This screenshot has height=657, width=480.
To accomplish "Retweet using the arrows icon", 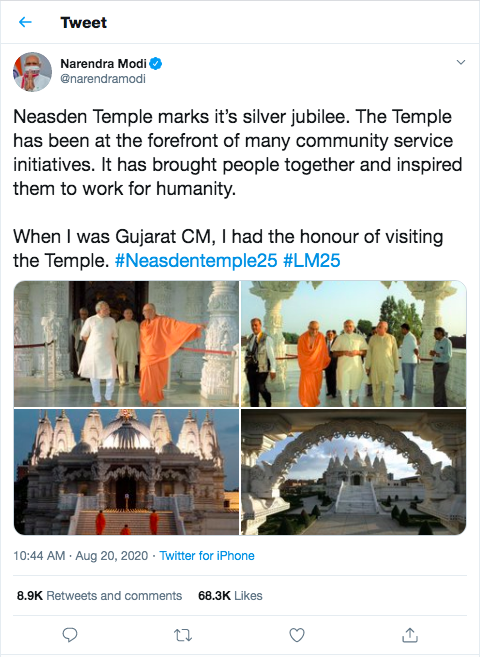I will click(183, 636).
